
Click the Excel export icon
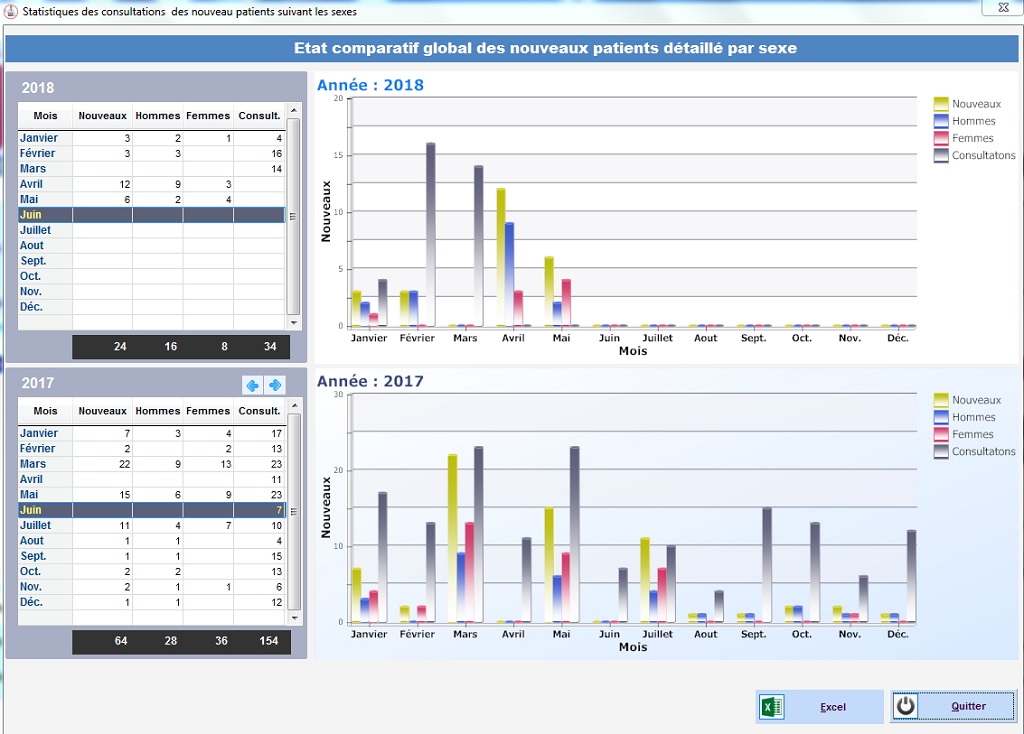click(x=771, y=707)
